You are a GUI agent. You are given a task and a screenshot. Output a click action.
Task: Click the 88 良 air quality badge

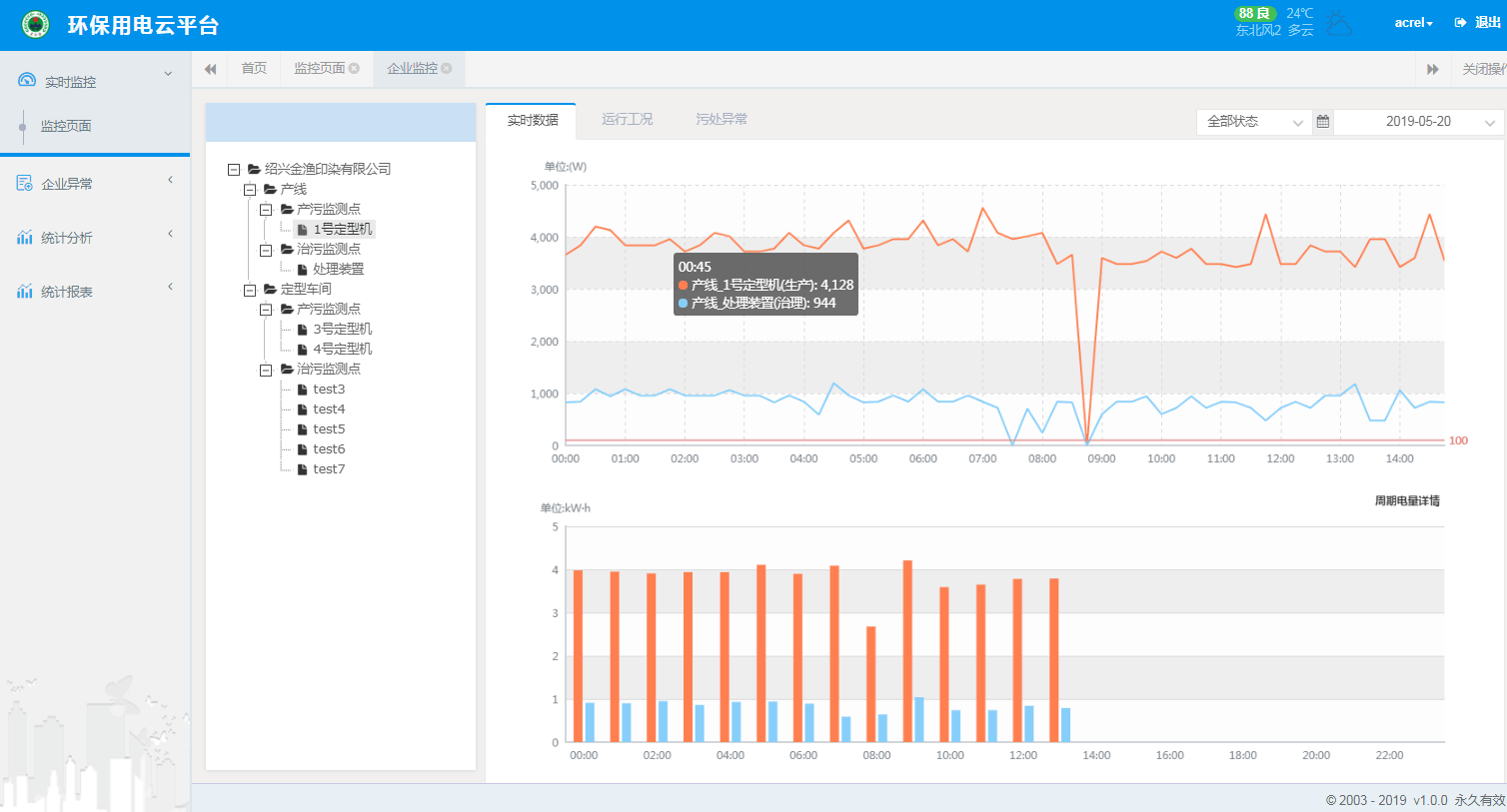click(1255, 13)
